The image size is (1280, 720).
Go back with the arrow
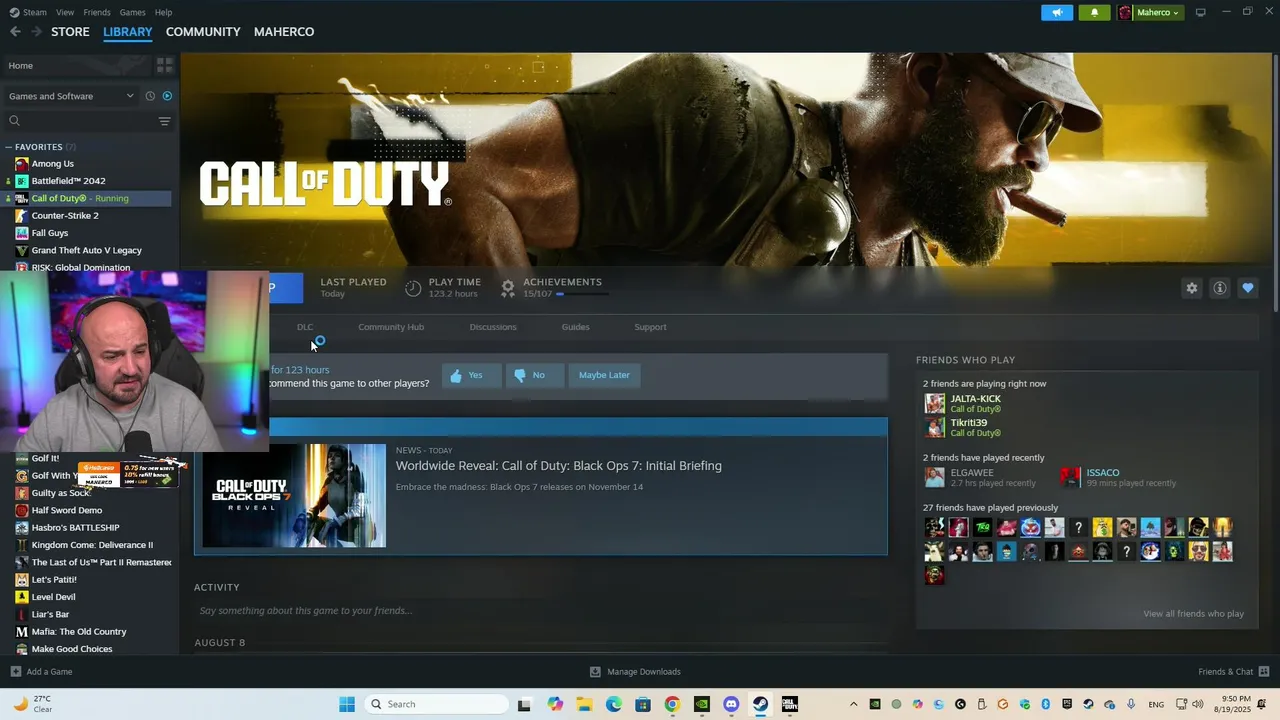click(15, 32)
